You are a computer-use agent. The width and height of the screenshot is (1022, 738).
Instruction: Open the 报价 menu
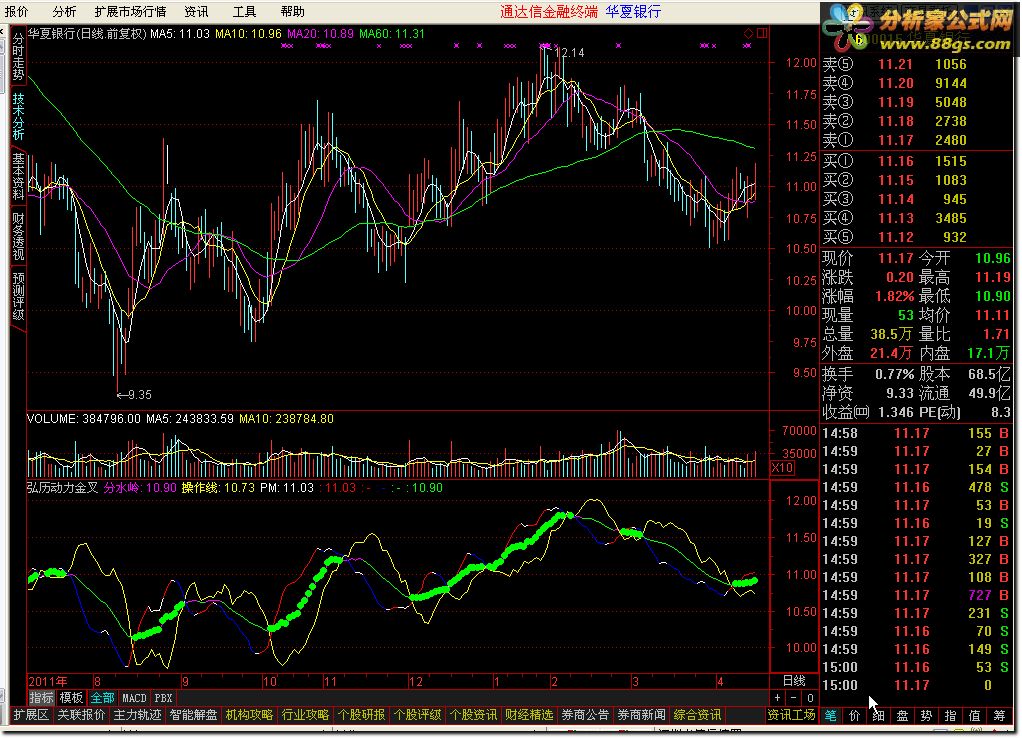[16, 11]
